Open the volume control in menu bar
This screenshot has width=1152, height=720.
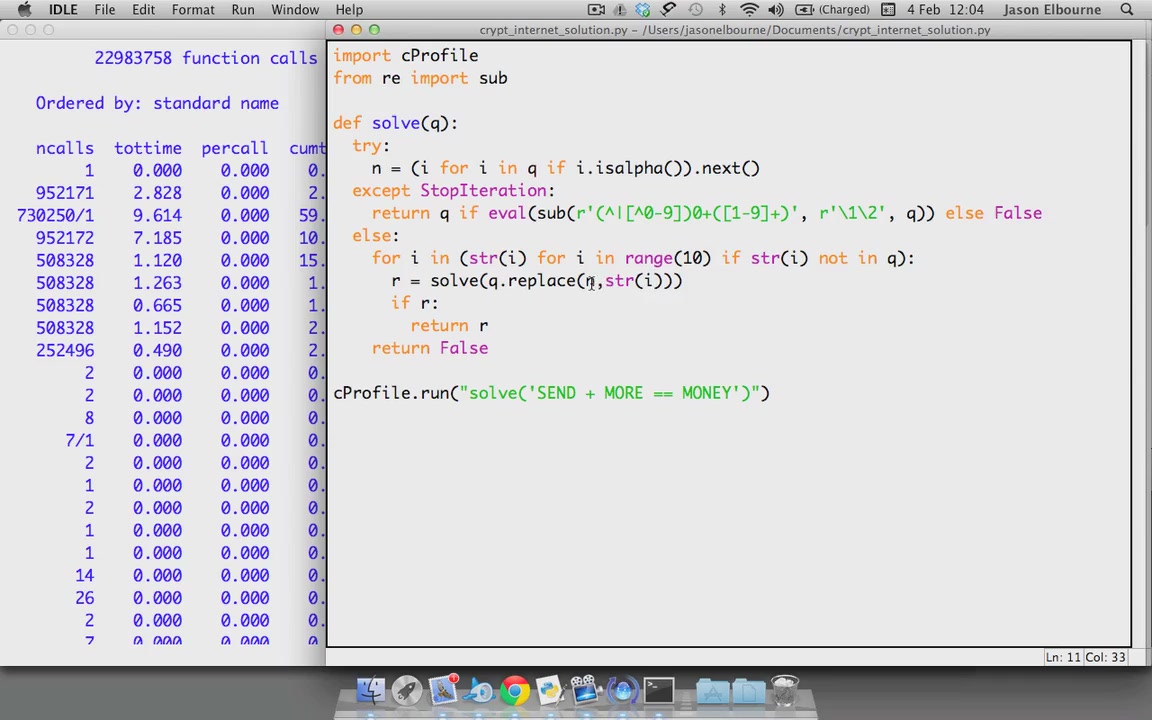click(776, 10)
